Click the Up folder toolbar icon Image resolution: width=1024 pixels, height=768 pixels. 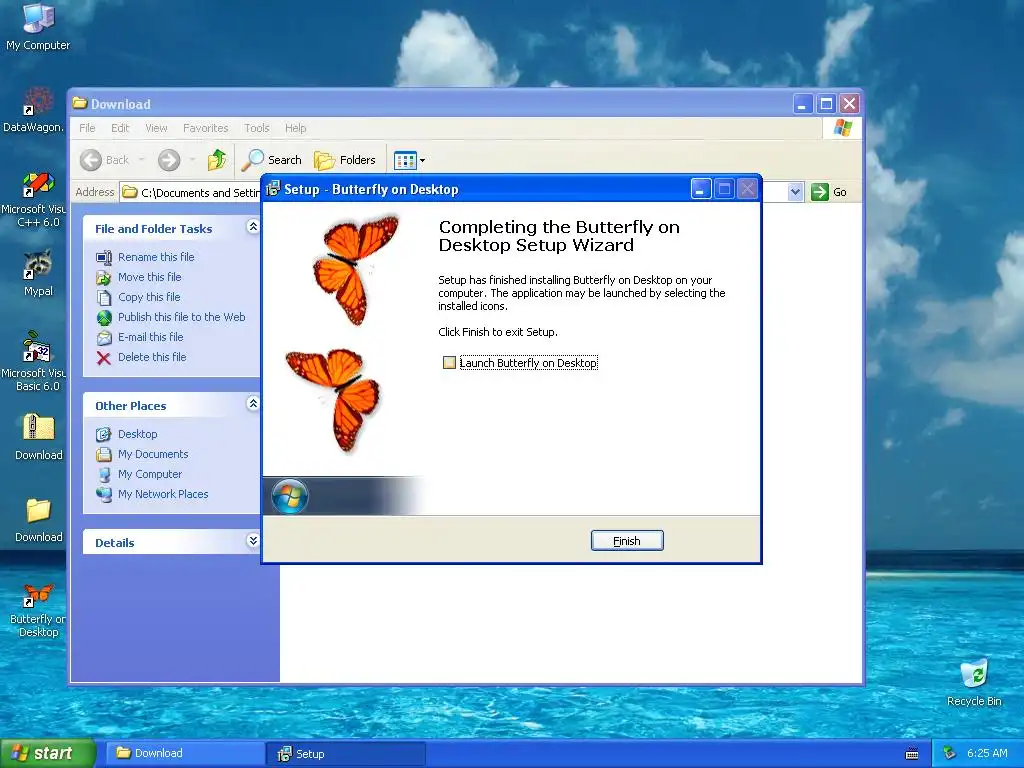pos(217,160)
